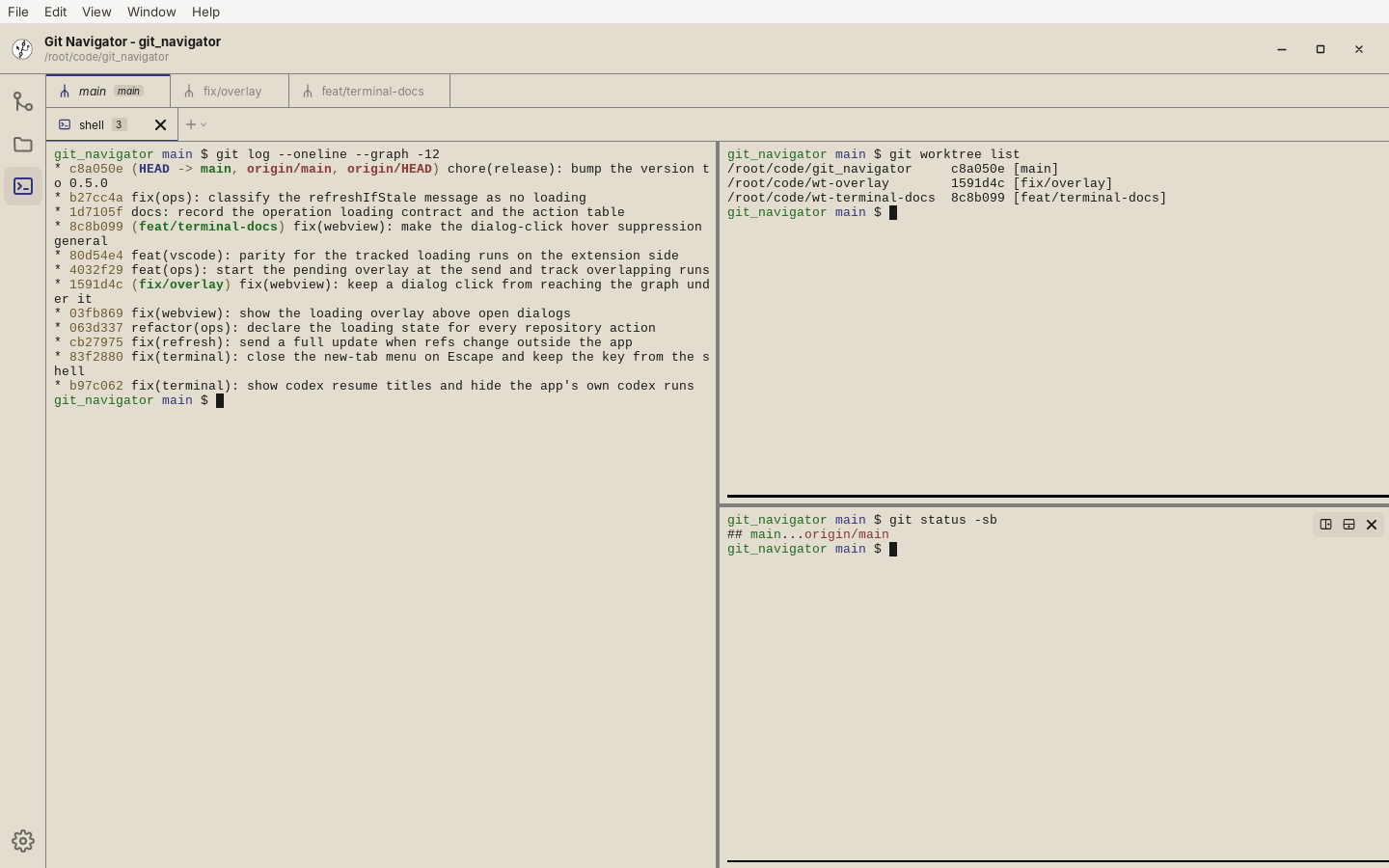Click commit hash b27cc4a in the log
This screenshot has height=868, width=1389.
[x=96, y=198]
